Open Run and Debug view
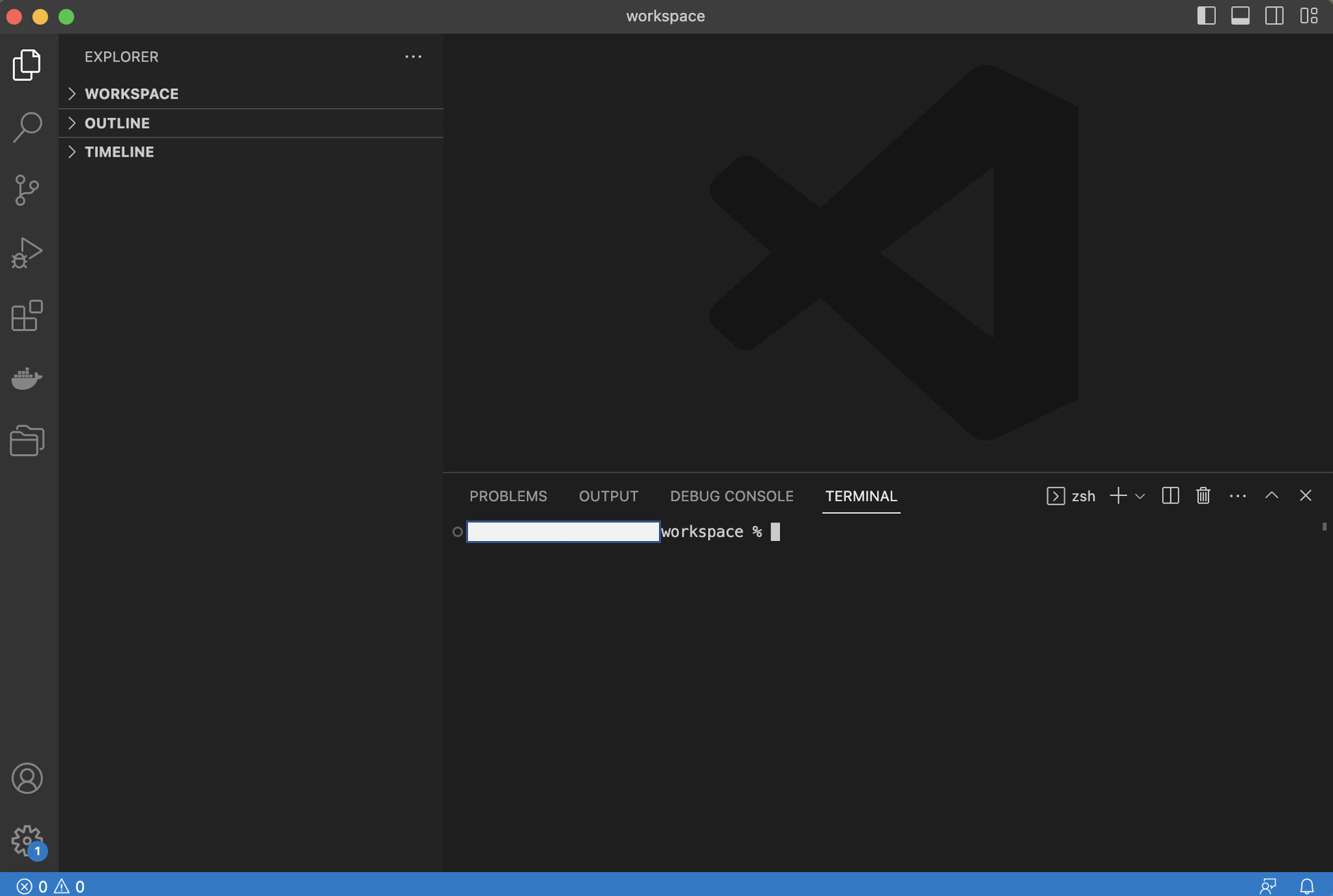 tap(27, 252)
